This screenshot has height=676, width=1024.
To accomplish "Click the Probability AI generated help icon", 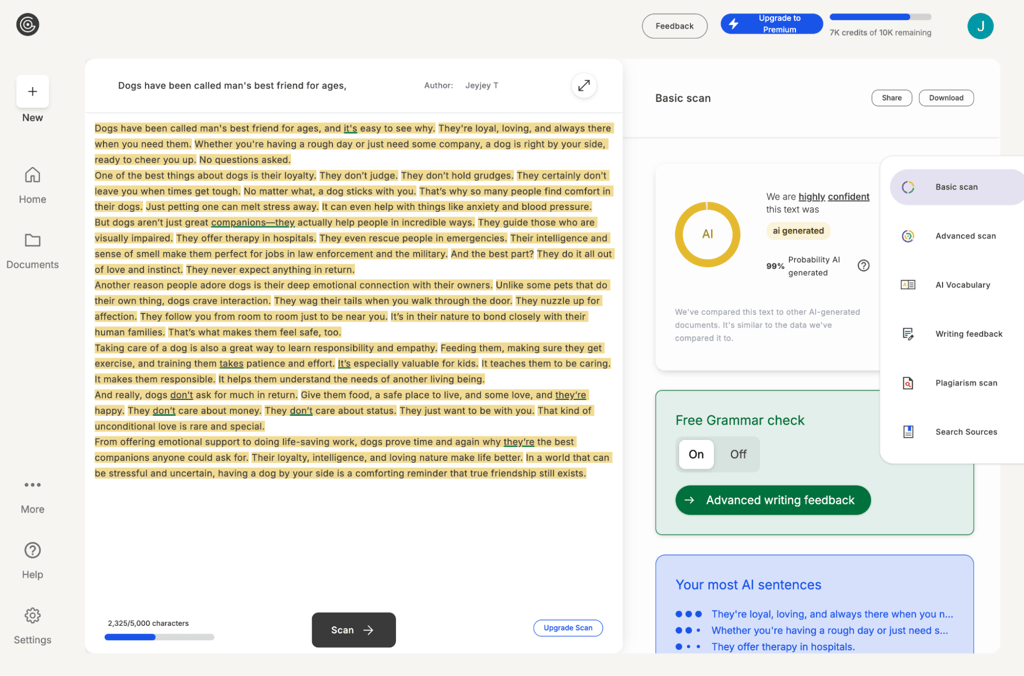I will (x=863, y=266).
